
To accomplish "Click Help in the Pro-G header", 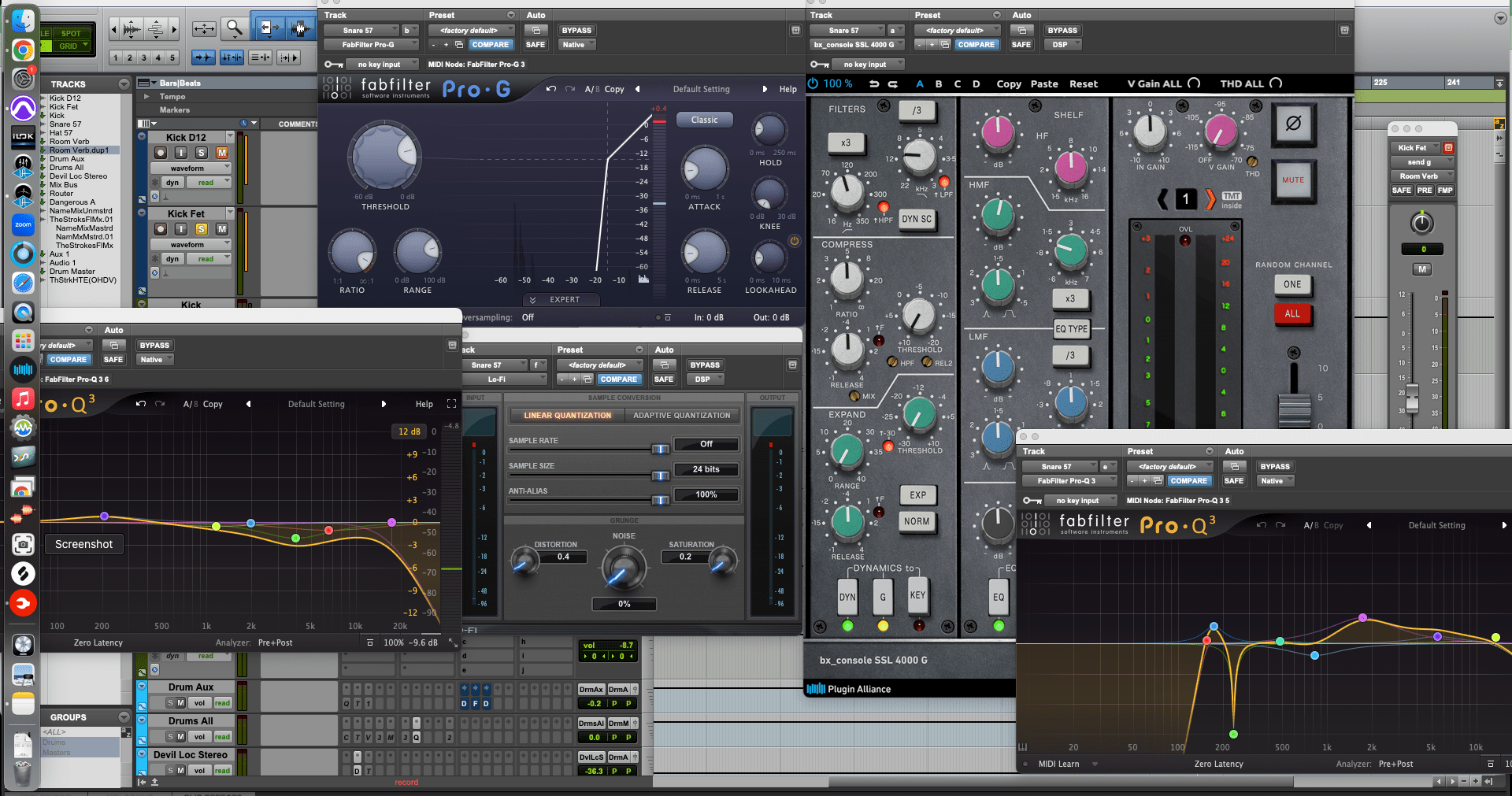I will click(787, 89).
